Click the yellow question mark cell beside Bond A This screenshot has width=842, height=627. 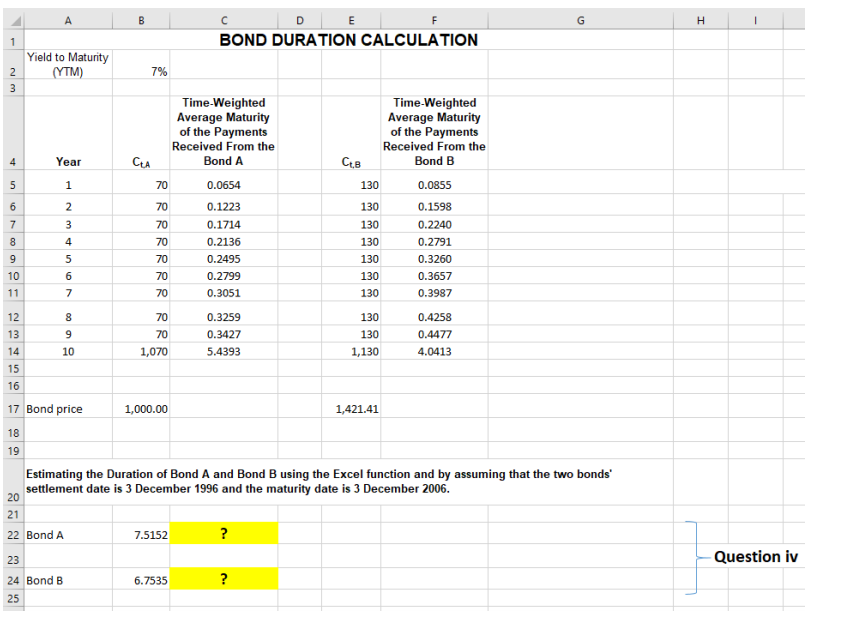click(223, 533)
